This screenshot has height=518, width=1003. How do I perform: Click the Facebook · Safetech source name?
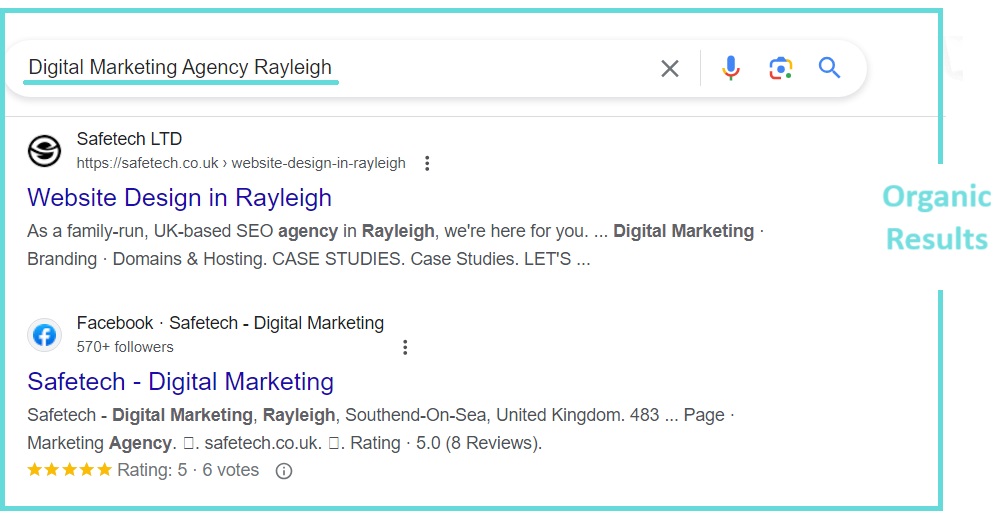[x=230, y=323]
